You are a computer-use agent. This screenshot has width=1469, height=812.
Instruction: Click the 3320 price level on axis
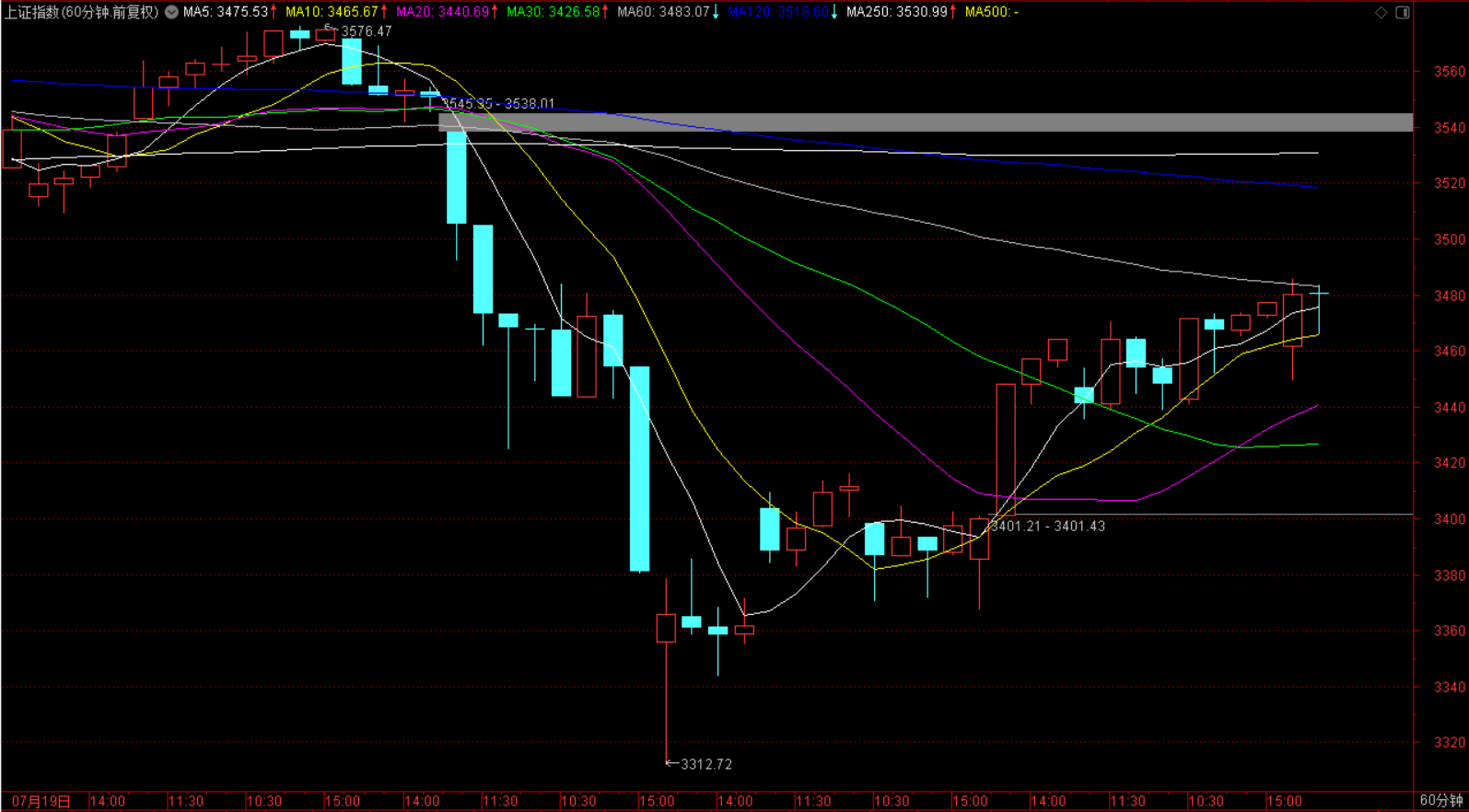tap(1449, 743)
